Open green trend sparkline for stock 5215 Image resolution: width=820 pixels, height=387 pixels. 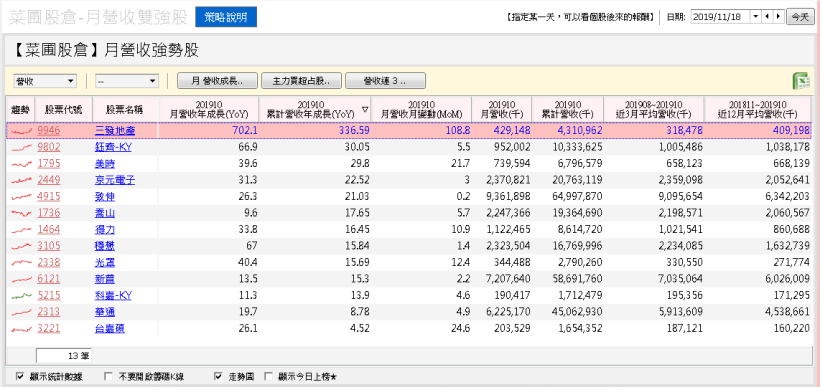click(x=21, y=296)
